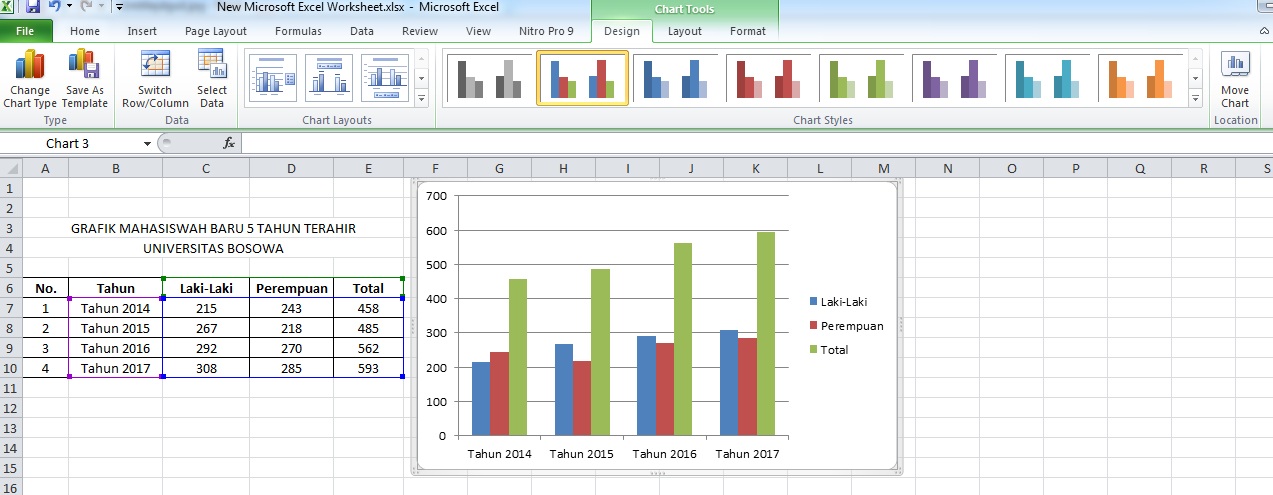1273x495 pixels.
Task: Click the Insert Function fx icon
Action: (x=228, y=143)
